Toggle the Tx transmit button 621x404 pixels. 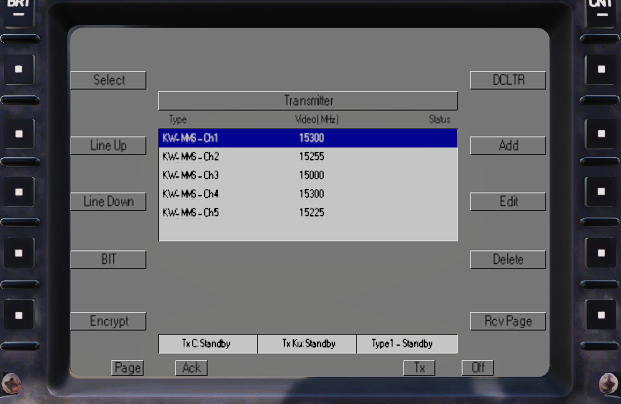coord(419,368)
